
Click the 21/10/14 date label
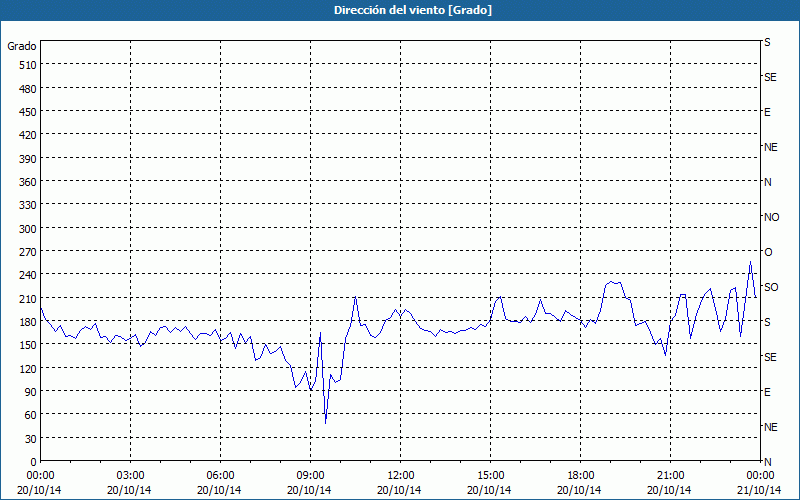760,490
